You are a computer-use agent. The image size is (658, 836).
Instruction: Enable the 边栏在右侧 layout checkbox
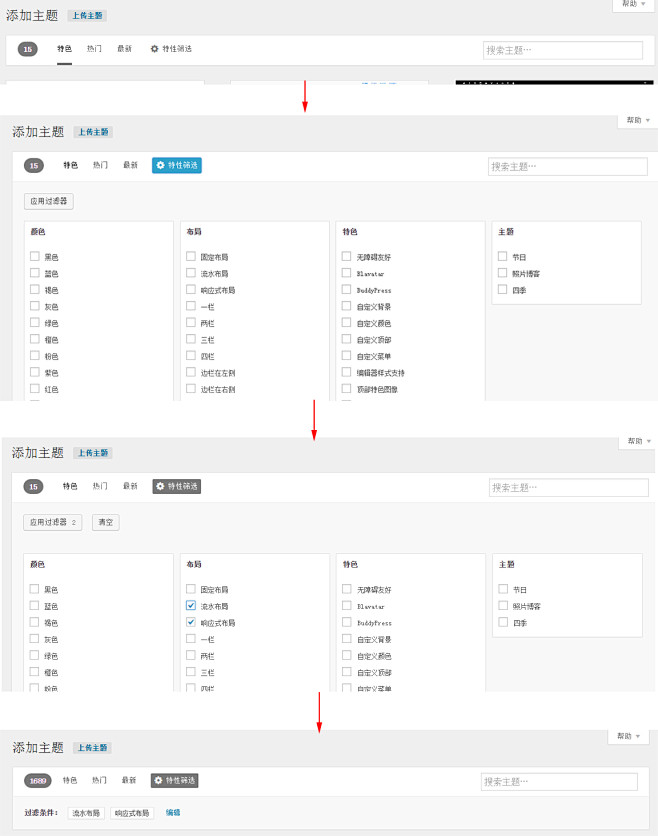coord(191,389)
